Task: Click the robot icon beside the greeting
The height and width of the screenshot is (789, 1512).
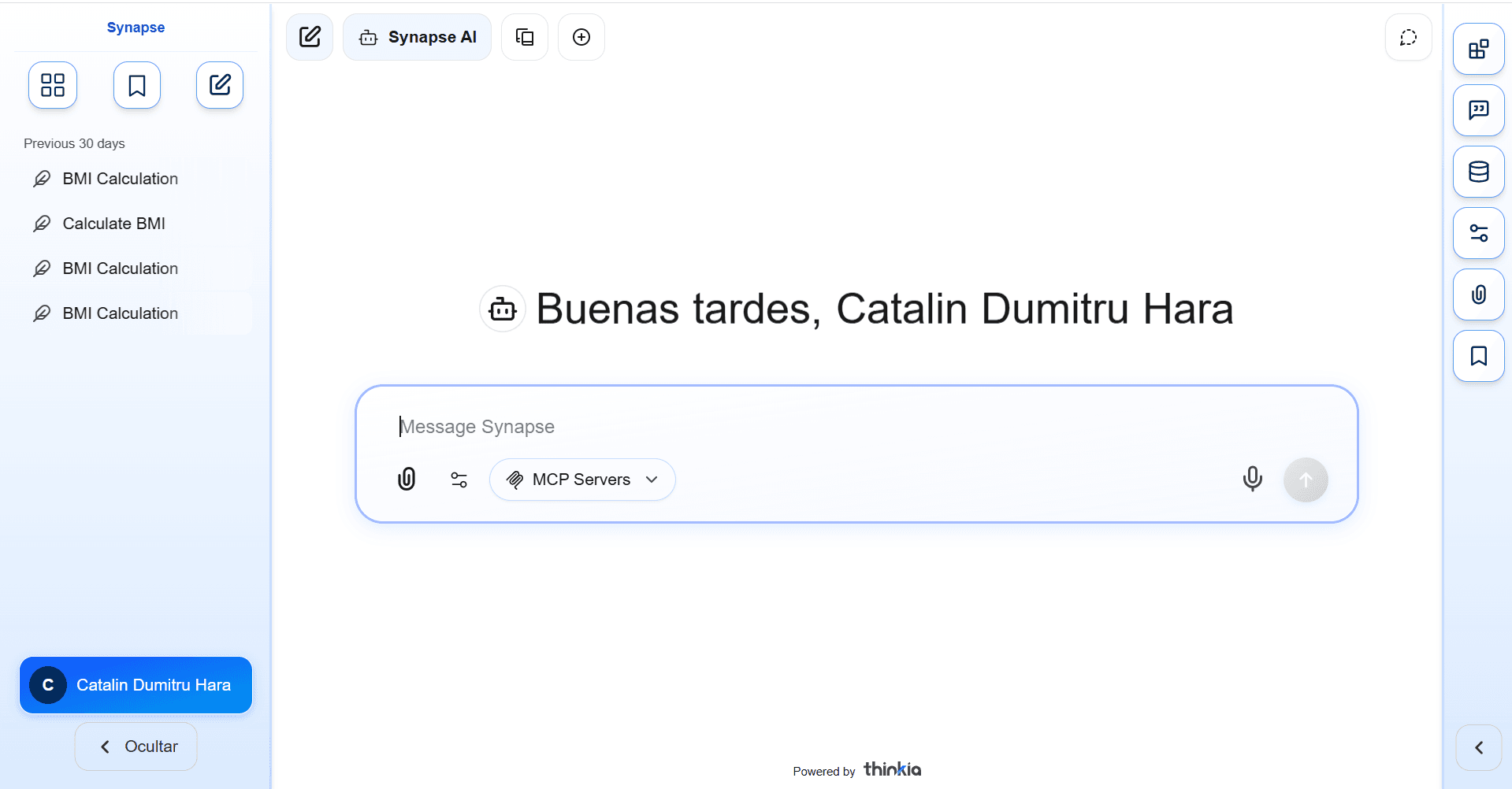Action: point(503,309)
